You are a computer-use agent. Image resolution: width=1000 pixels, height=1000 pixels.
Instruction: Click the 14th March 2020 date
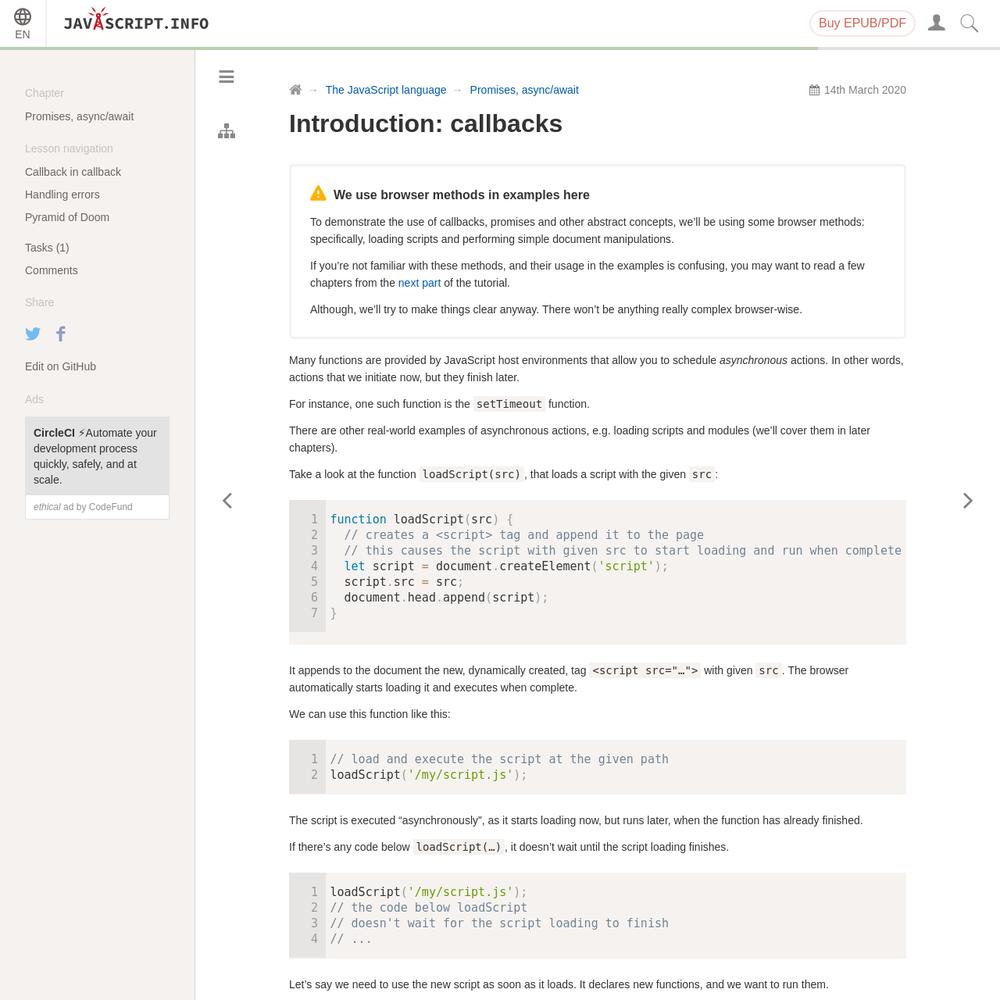(x=864, y=90)
